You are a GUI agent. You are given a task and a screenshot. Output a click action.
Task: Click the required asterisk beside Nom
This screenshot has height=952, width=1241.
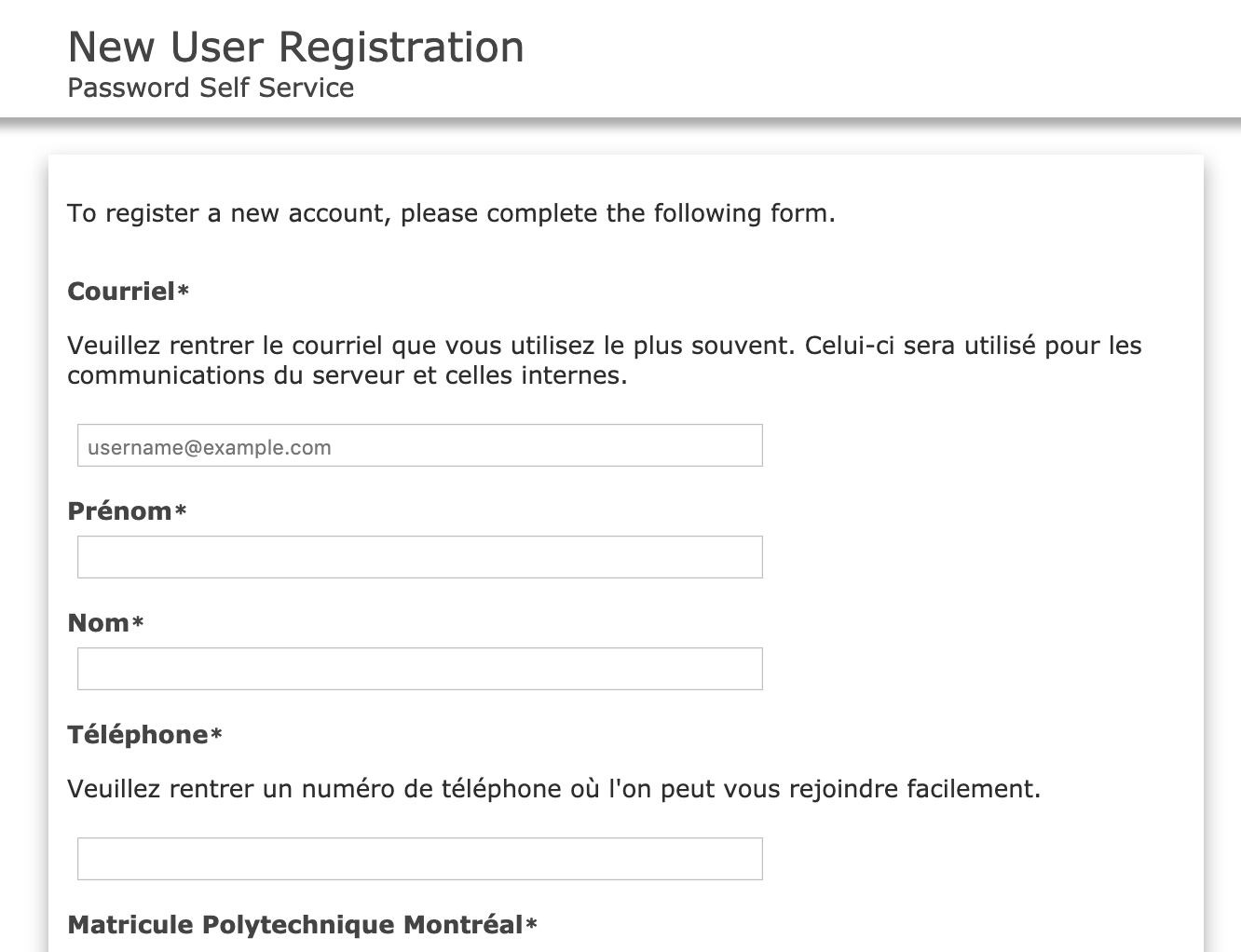138,623
